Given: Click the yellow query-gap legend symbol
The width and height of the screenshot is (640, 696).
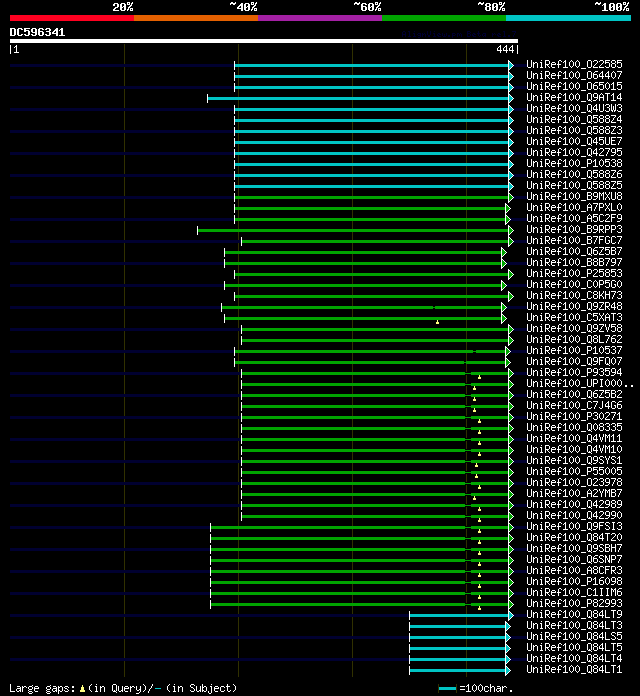Looking at the screenshot, I should [x=82, y=688].
